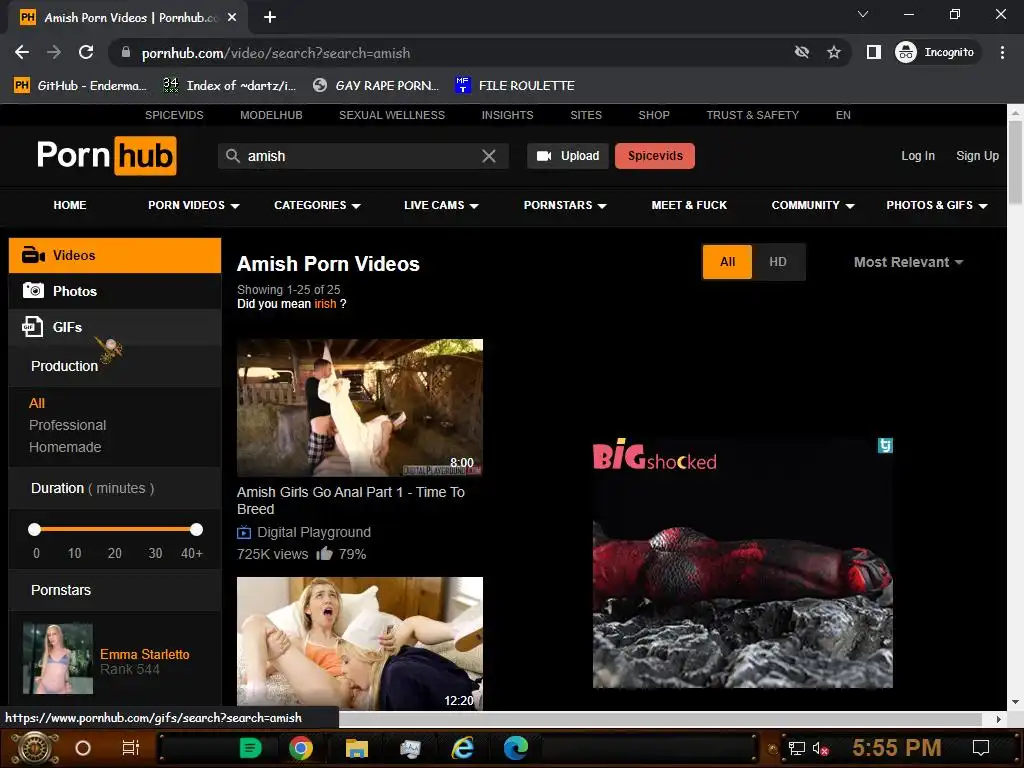Click the Duration slider maximum handle
This screenshot has width=1024, height=768.
click(196, 529)
